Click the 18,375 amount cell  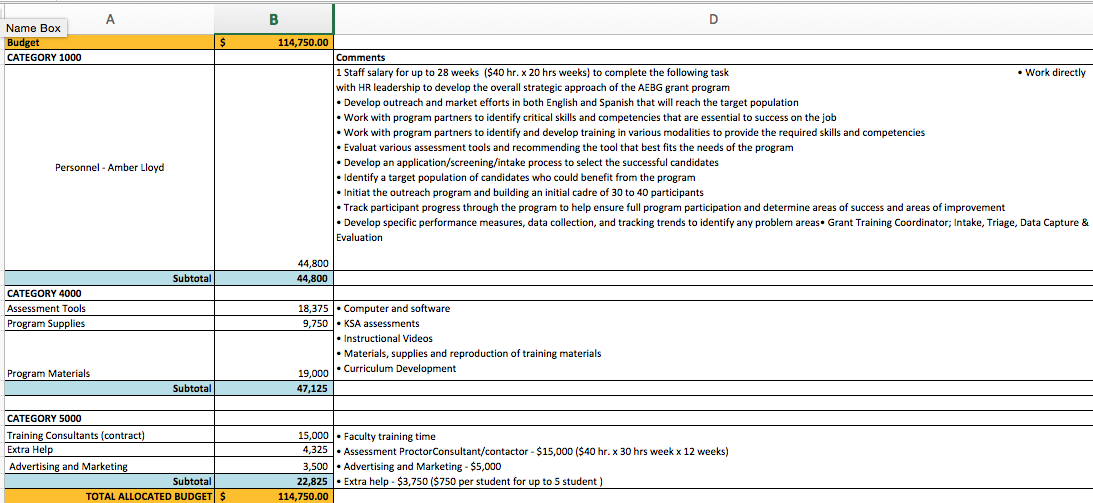click(273, 309)
